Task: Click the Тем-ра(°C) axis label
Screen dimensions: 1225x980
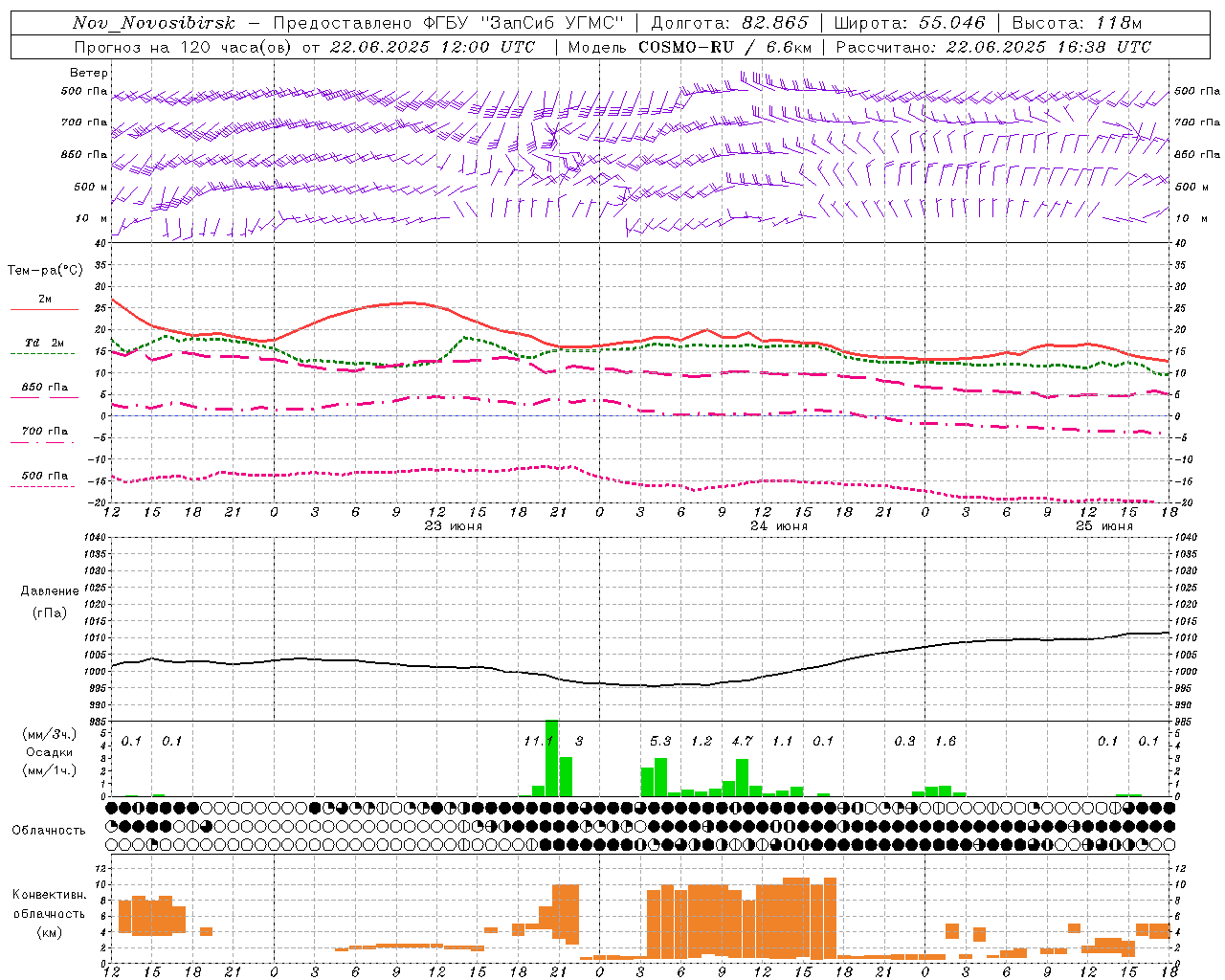Action: pos(45,271)
